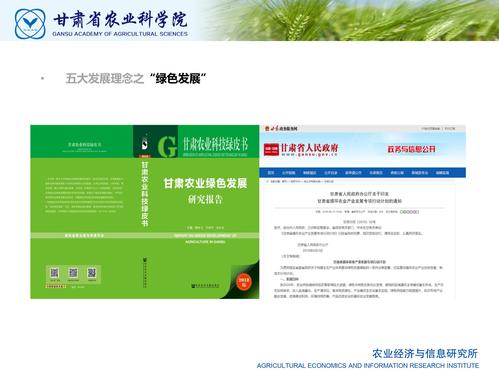
Task: Click the share icon row under notice title
Action: (x=409, y=212)
